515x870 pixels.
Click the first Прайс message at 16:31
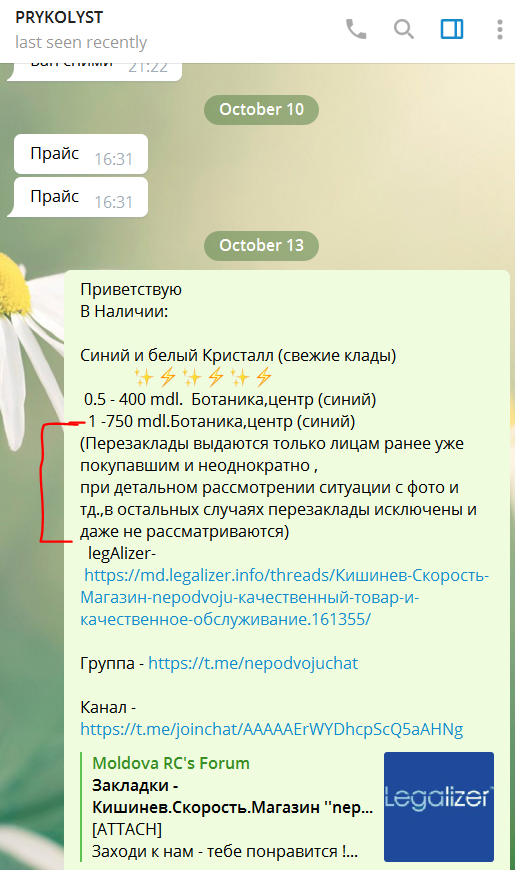click(81, 154)
